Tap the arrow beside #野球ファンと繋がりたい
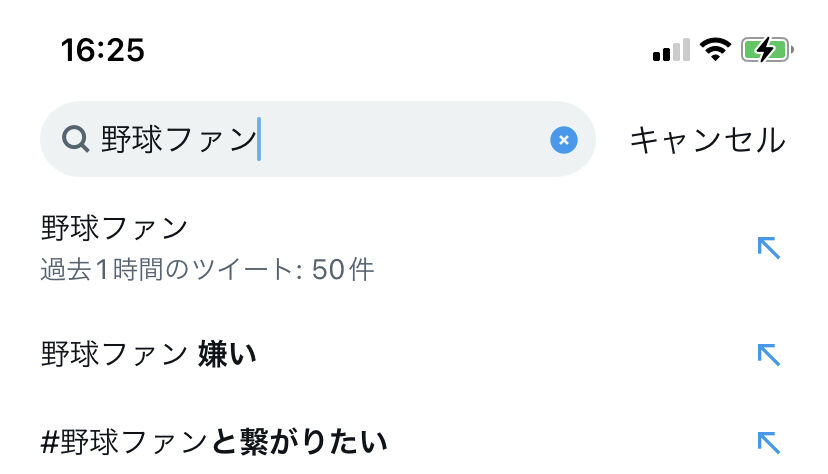Viewport: 828px width, 474px height. [768, 442]
